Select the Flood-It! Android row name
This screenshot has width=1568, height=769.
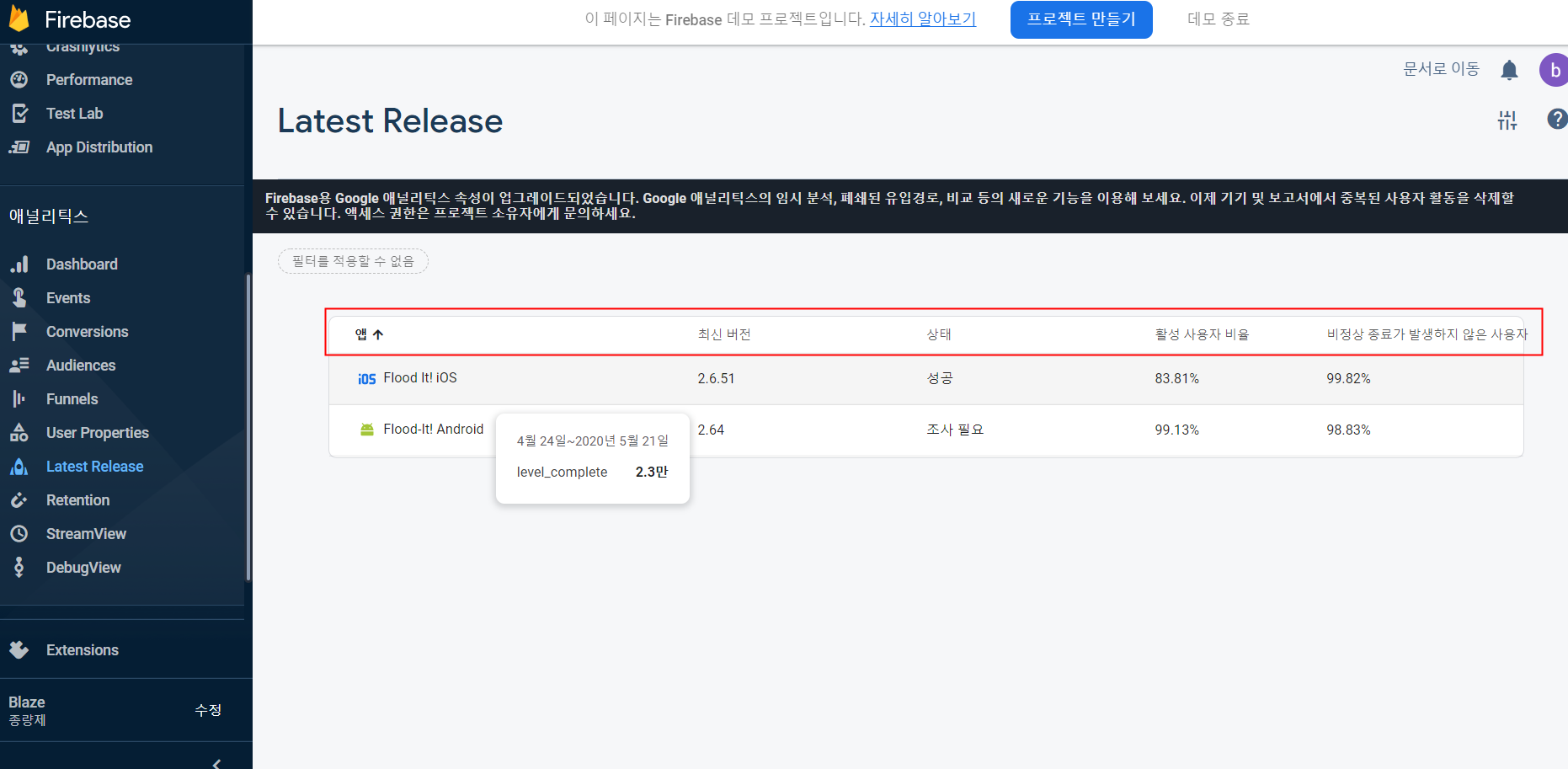tap(434, 430)
